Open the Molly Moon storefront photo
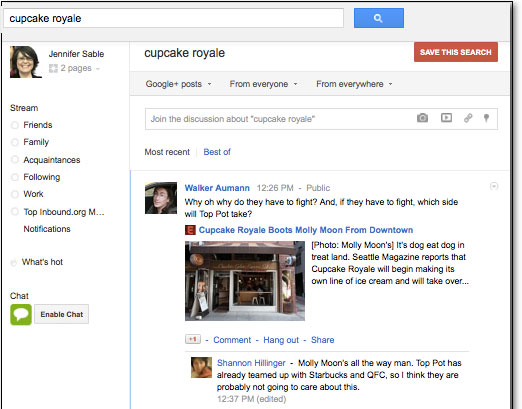522x409 pixels. coord(245,281)
